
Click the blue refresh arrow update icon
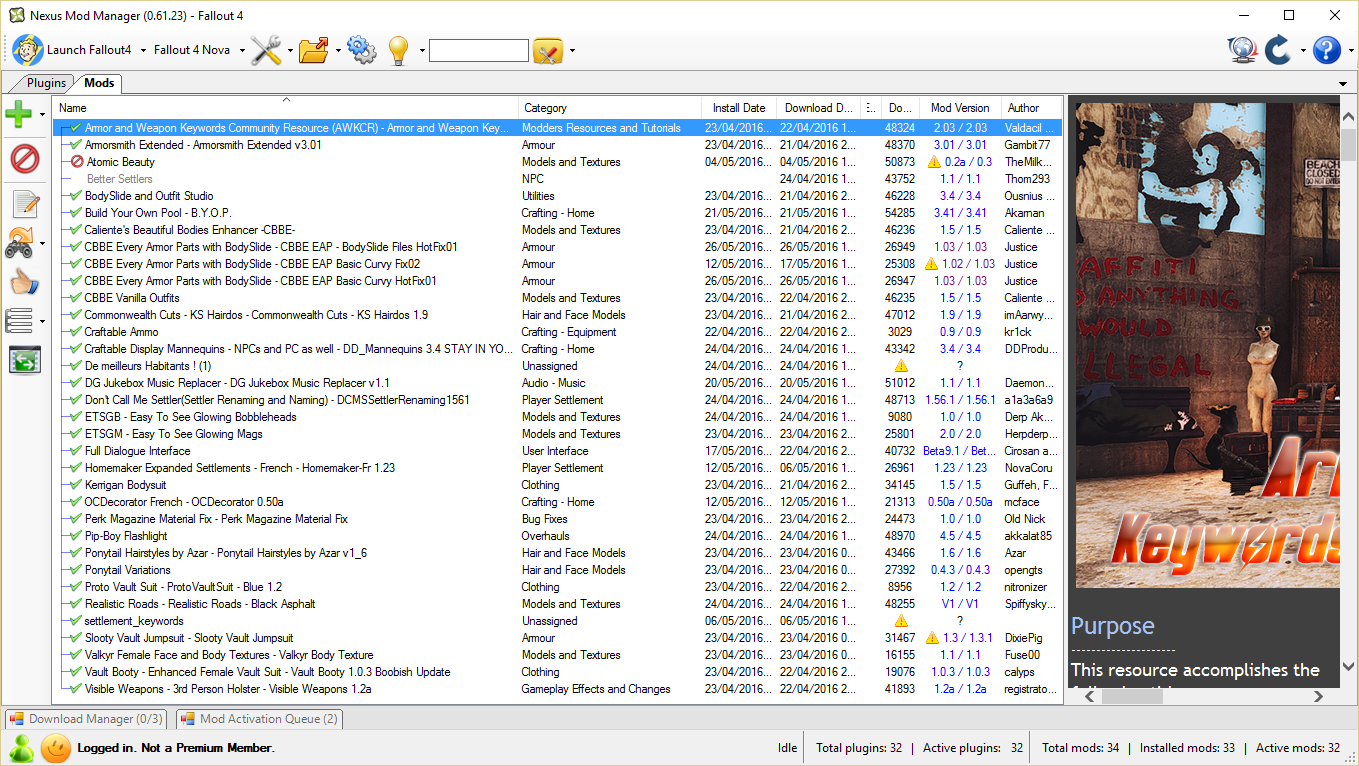[x=1278, y=50]
